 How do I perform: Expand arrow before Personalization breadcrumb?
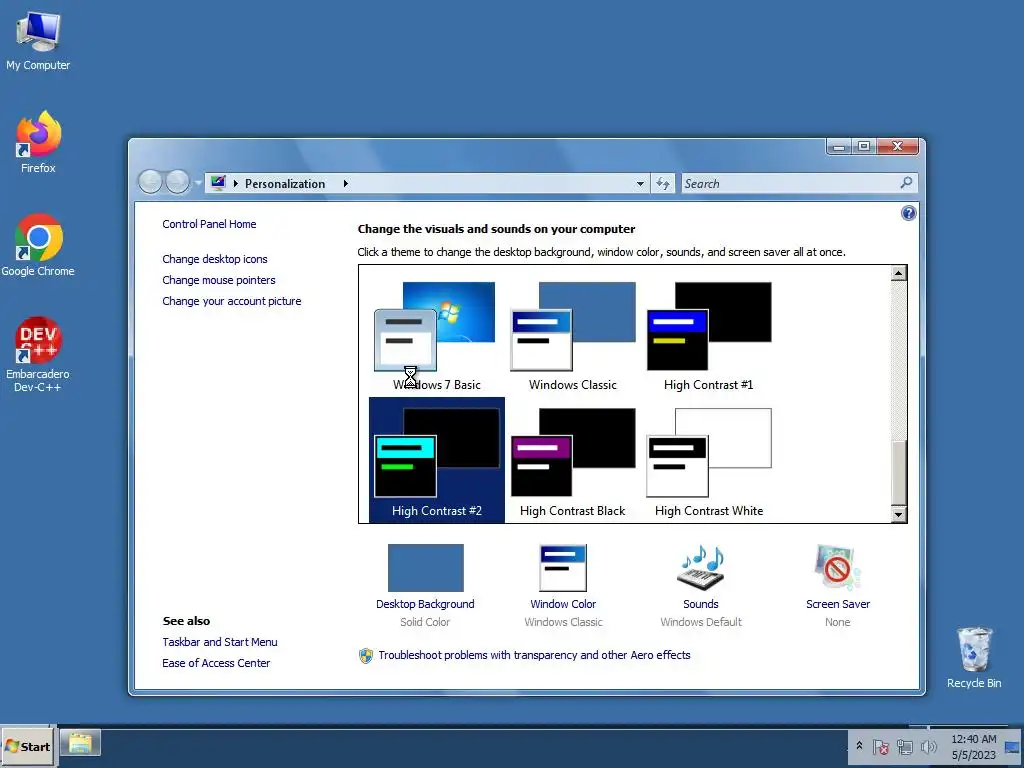(236, 184)
